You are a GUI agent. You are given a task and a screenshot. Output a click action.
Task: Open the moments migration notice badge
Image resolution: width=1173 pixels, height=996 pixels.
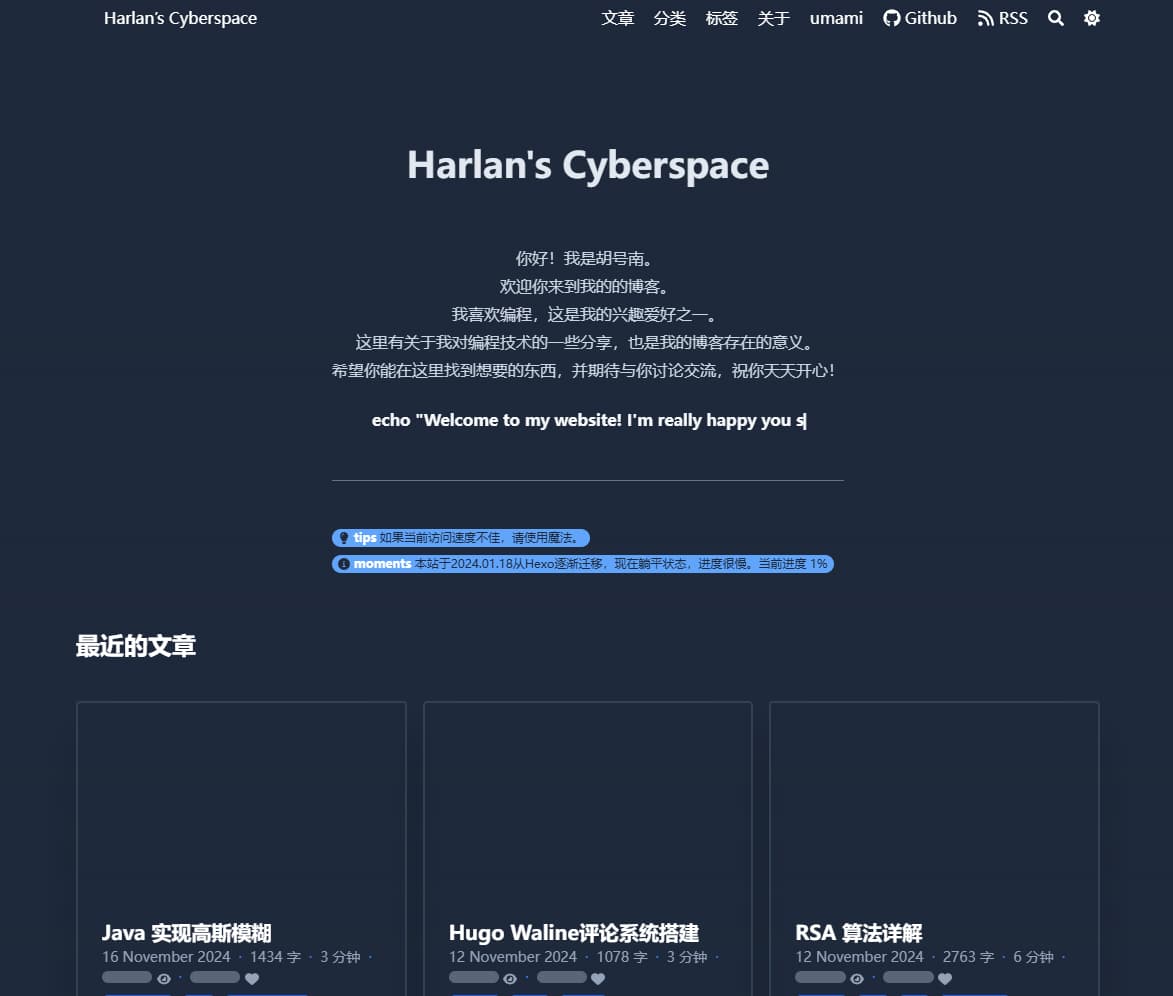click(582, 563)
